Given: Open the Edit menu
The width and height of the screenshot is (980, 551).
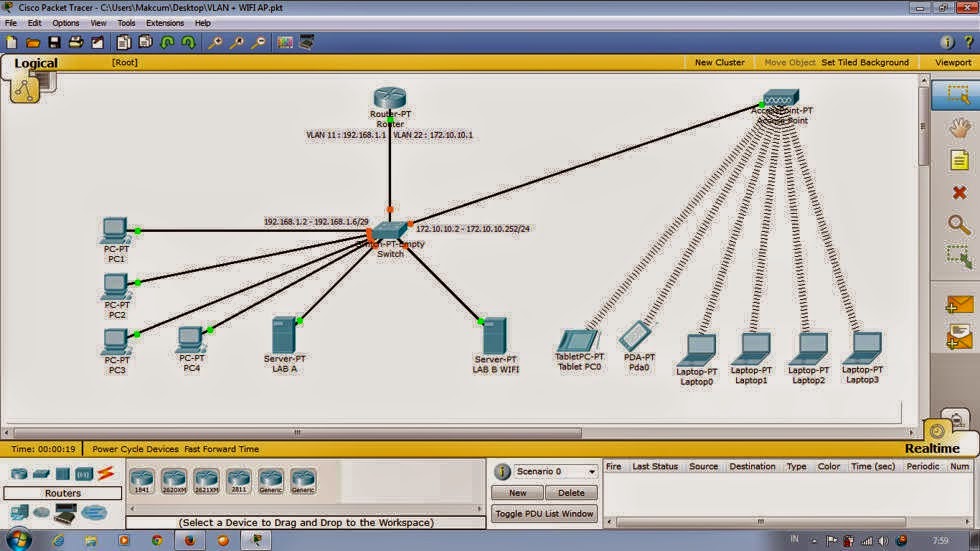Looking at the screenshot, I should coord(34,23).
